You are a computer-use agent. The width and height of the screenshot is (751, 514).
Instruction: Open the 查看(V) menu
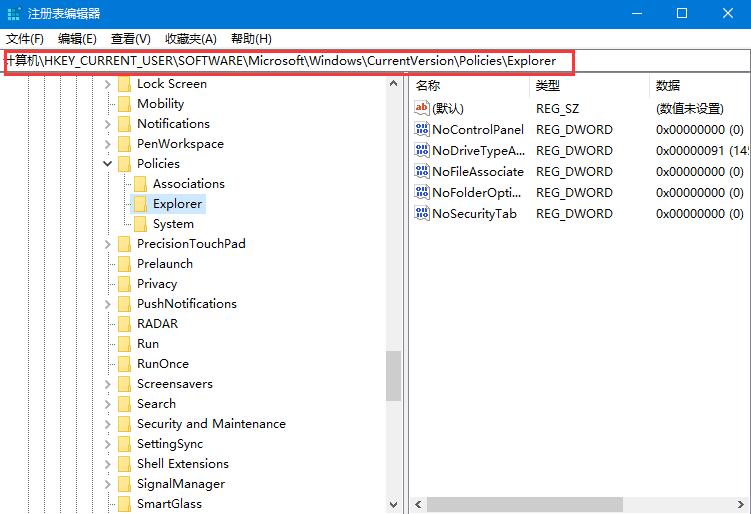(130, 39)
